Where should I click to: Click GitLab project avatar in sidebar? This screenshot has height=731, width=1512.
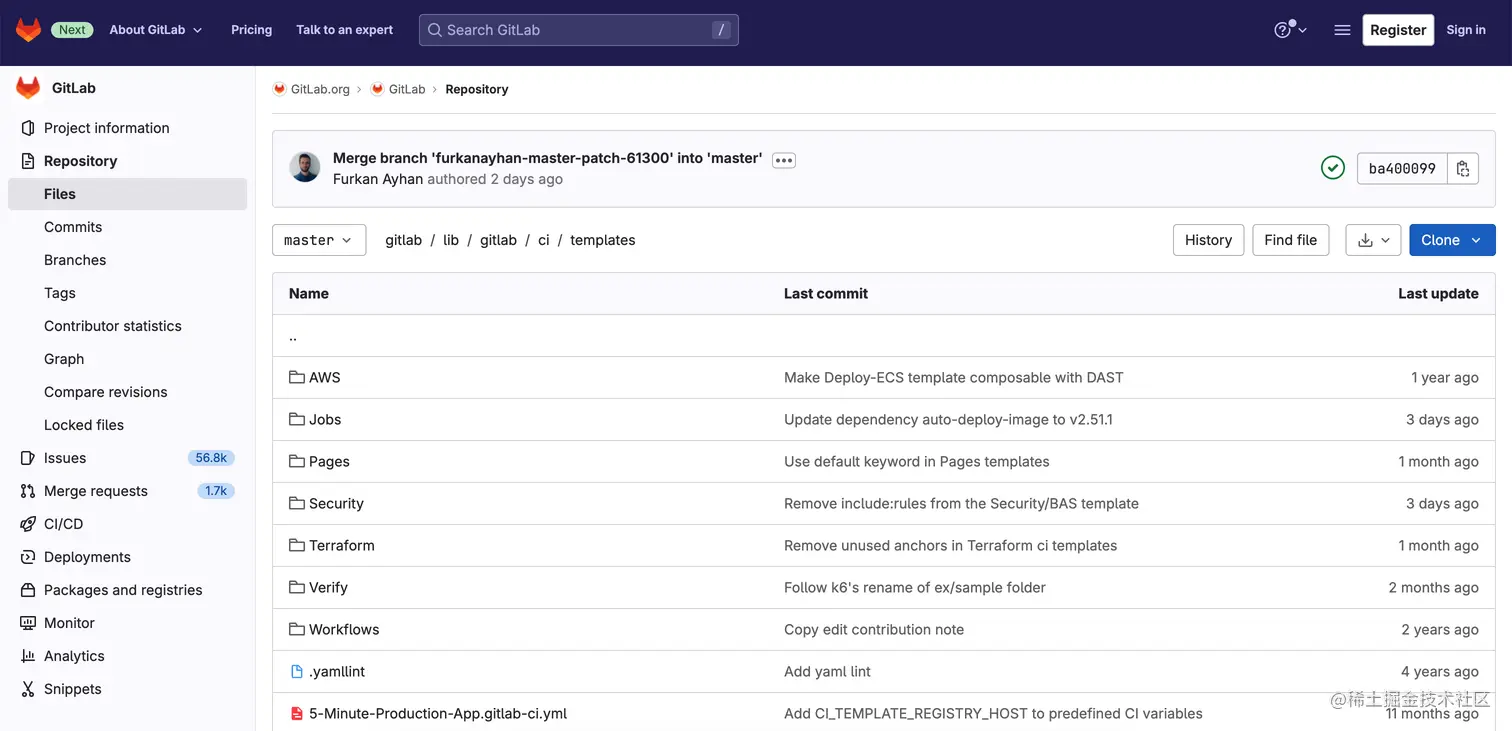click(x=28, y=88)
